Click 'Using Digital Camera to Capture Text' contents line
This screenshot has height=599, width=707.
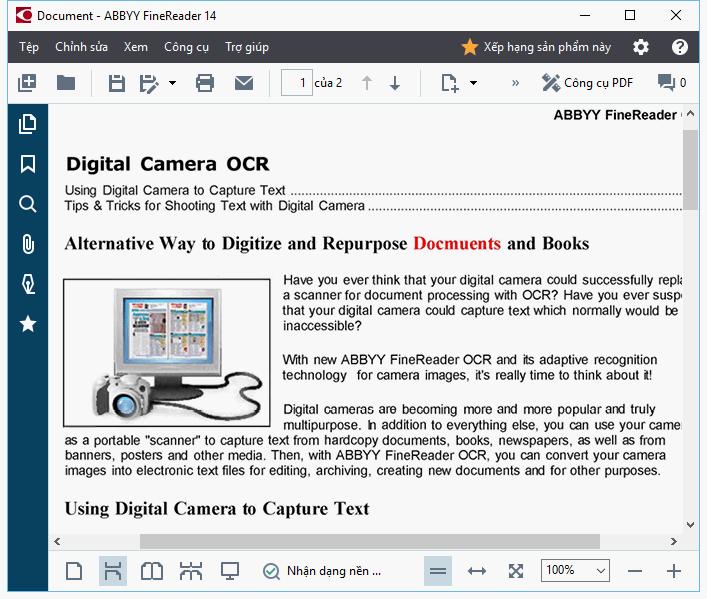(x=372, y=190)
